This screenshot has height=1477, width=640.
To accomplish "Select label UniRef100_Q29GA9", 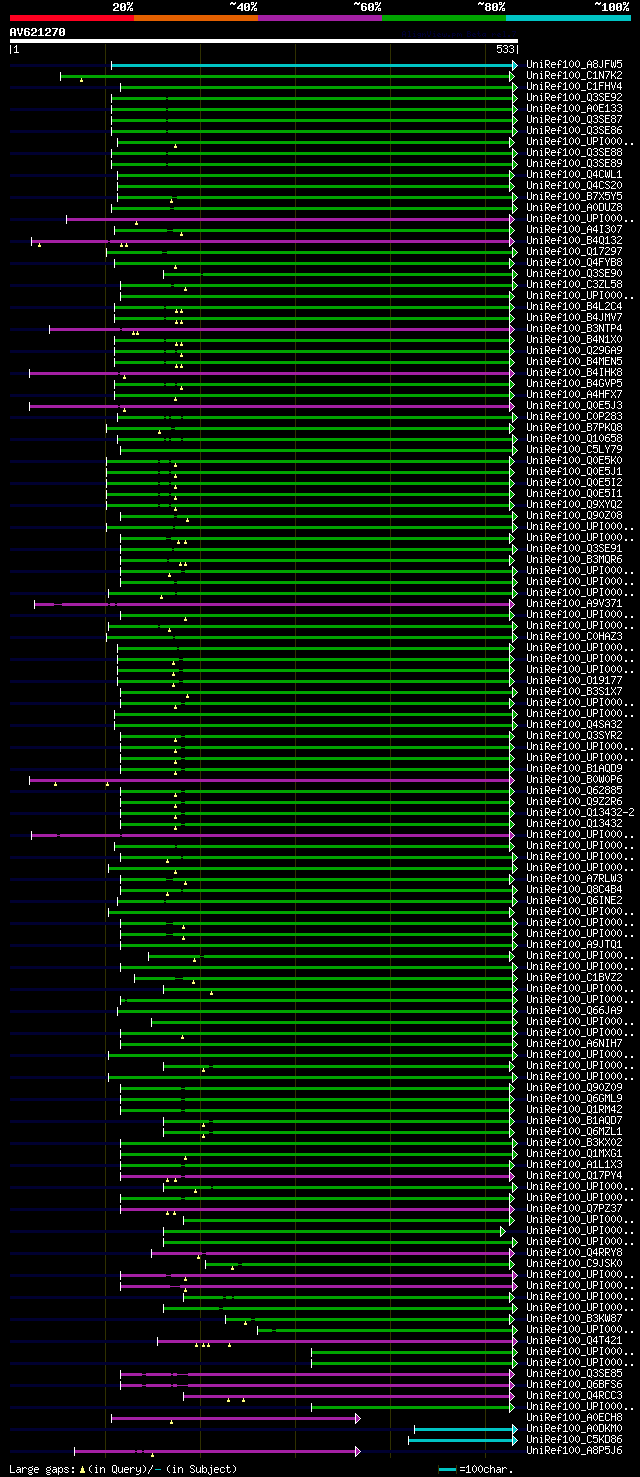I will pos(574,350).
